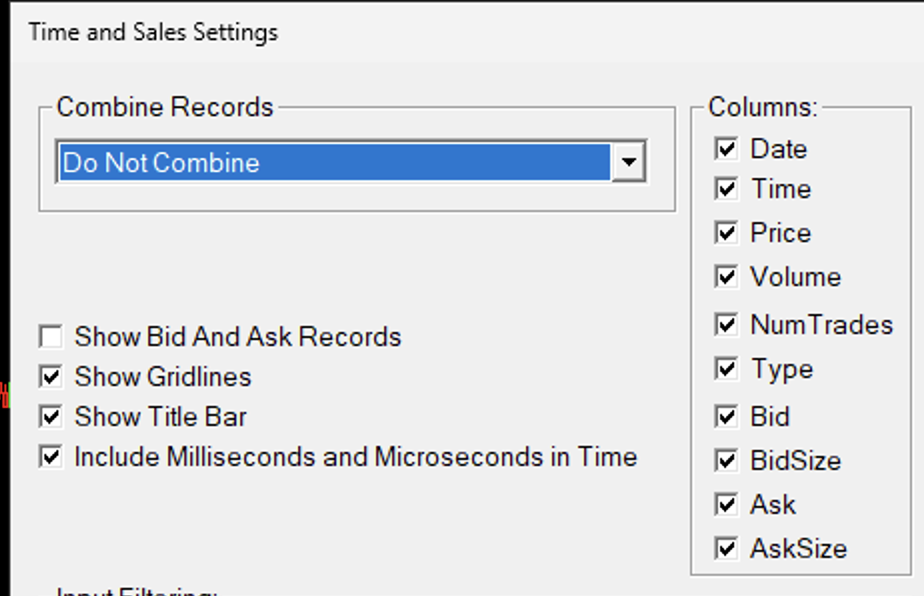Toggle the BidSize column checkbox
The image size is (924, 596).
tap(727, 461)
